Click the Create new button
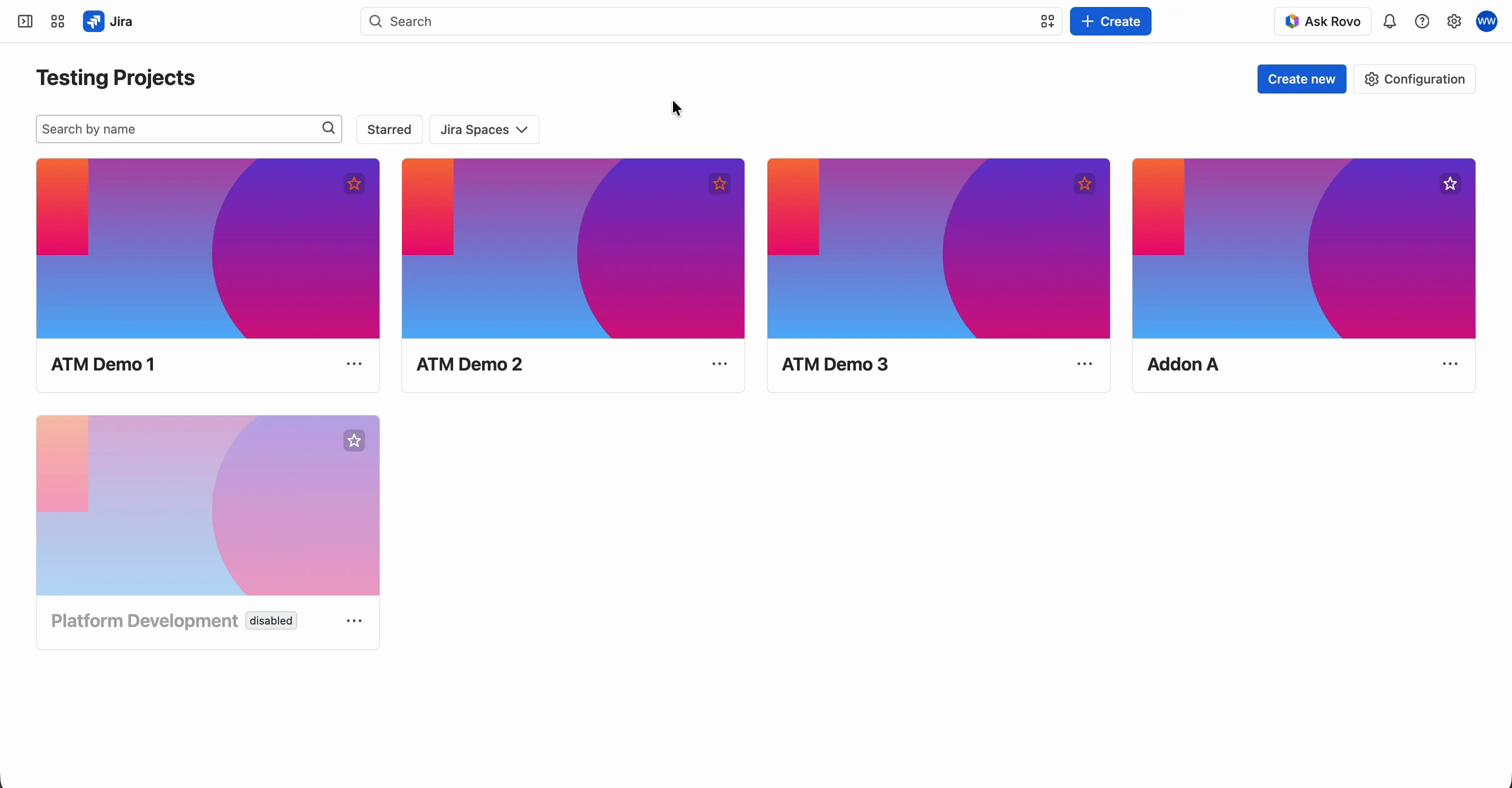Image resolution: width=1512 pixels, height=788 pixels. pos(1301,79)
